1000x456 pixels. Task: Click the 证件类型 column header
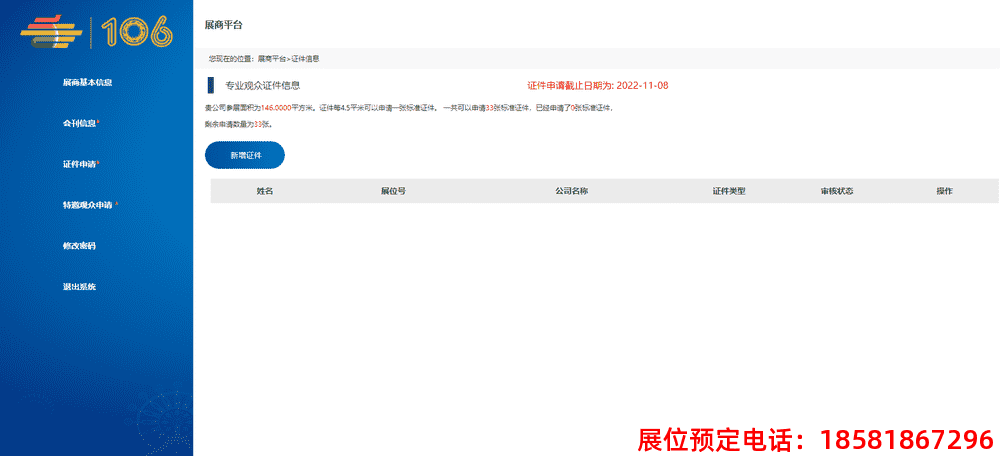point(729,191)
